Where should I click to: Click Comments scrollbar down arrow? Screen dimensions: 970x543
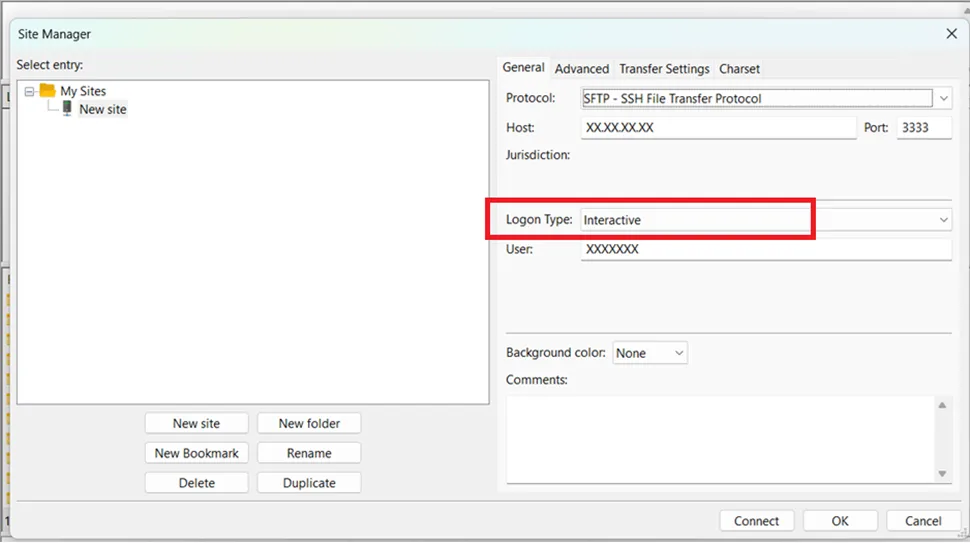coord(942,474)
